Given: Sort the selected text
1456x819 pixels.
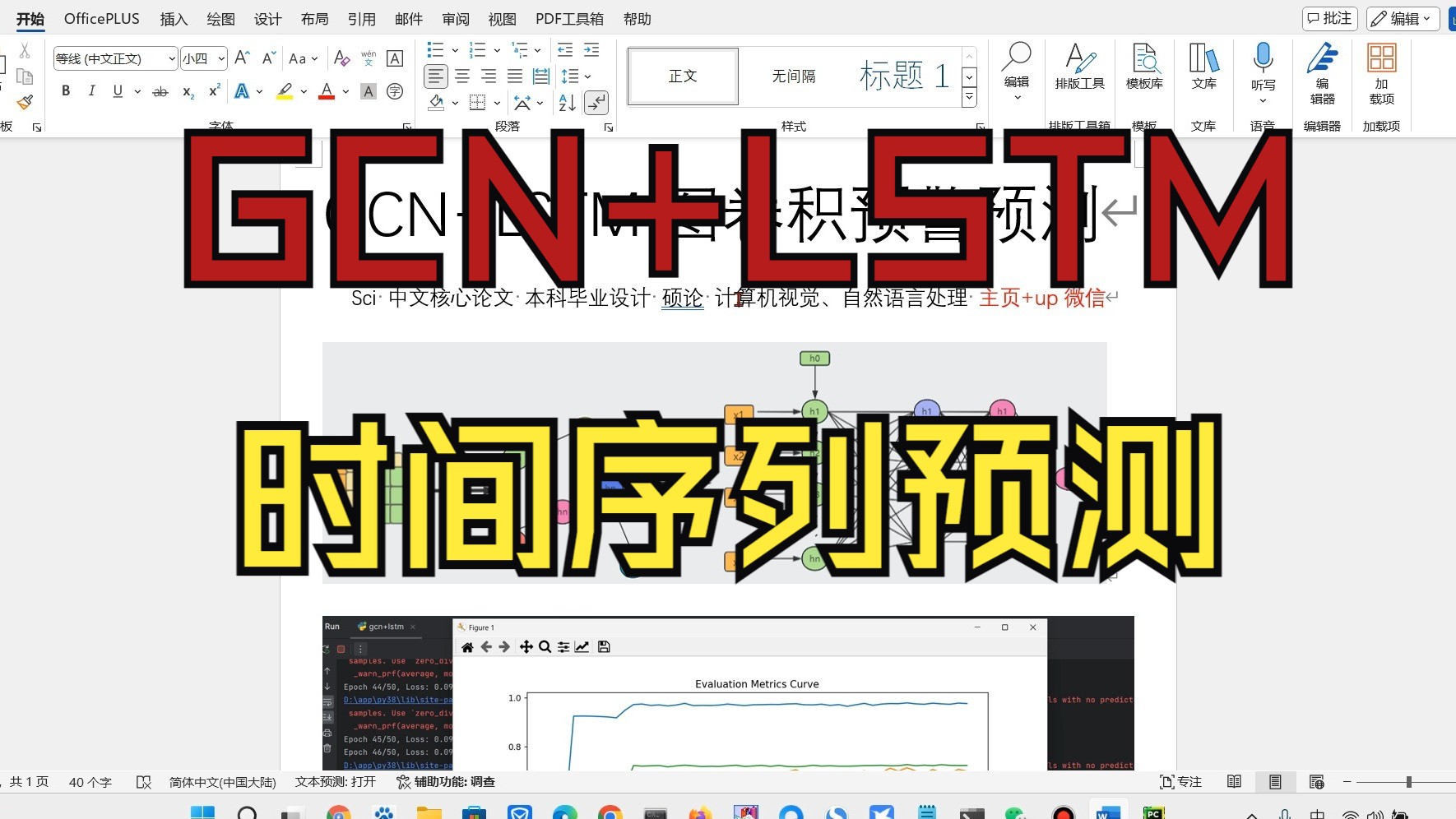Looking at the screenshot, I should pos(568,103).
